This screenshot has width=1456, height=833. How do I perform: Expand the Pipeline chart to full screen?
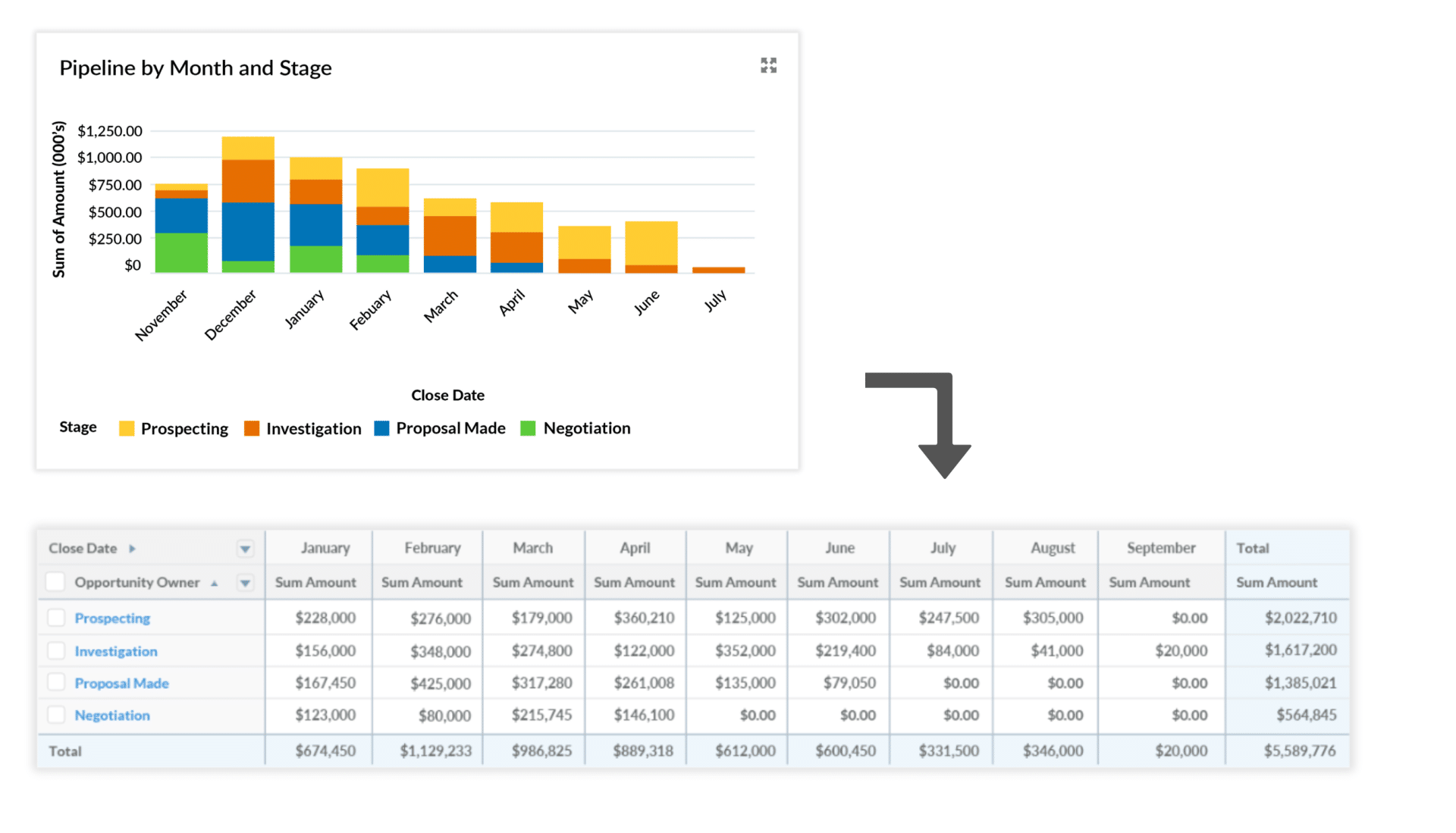pos(768,65)
